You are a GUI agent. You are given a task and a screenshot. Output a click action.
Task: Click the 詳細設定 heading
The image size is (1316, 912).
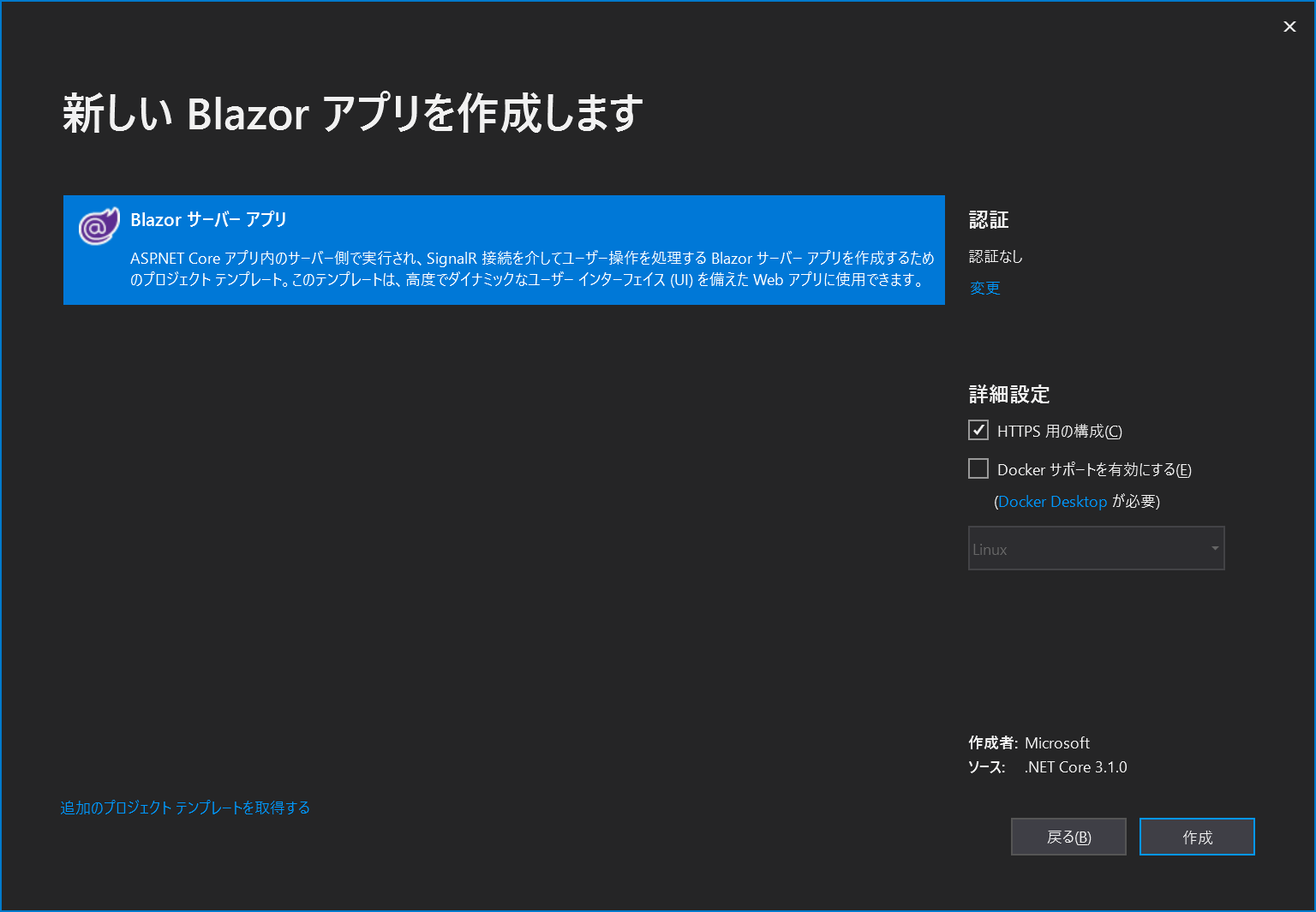(x=1009, y=394)
